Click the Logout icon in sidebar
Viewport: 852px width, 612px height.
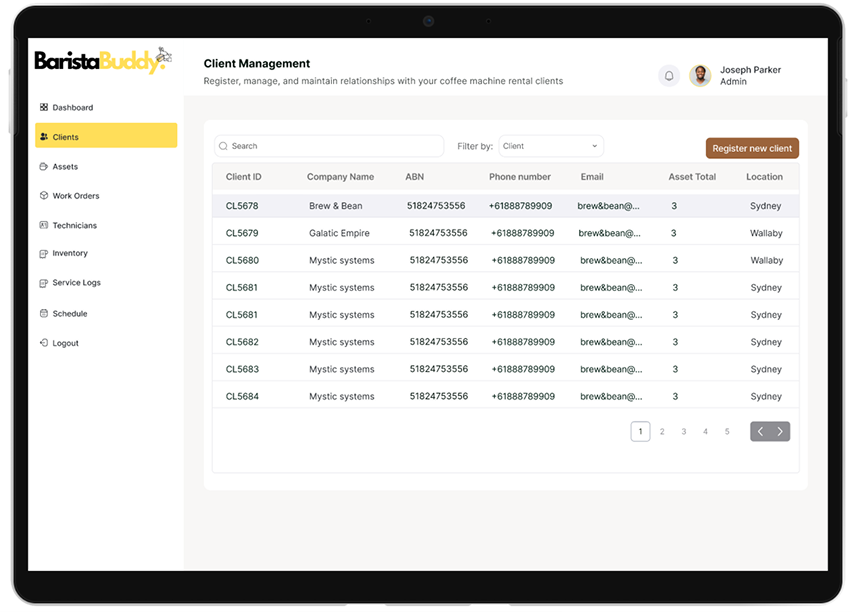[44, 343]
